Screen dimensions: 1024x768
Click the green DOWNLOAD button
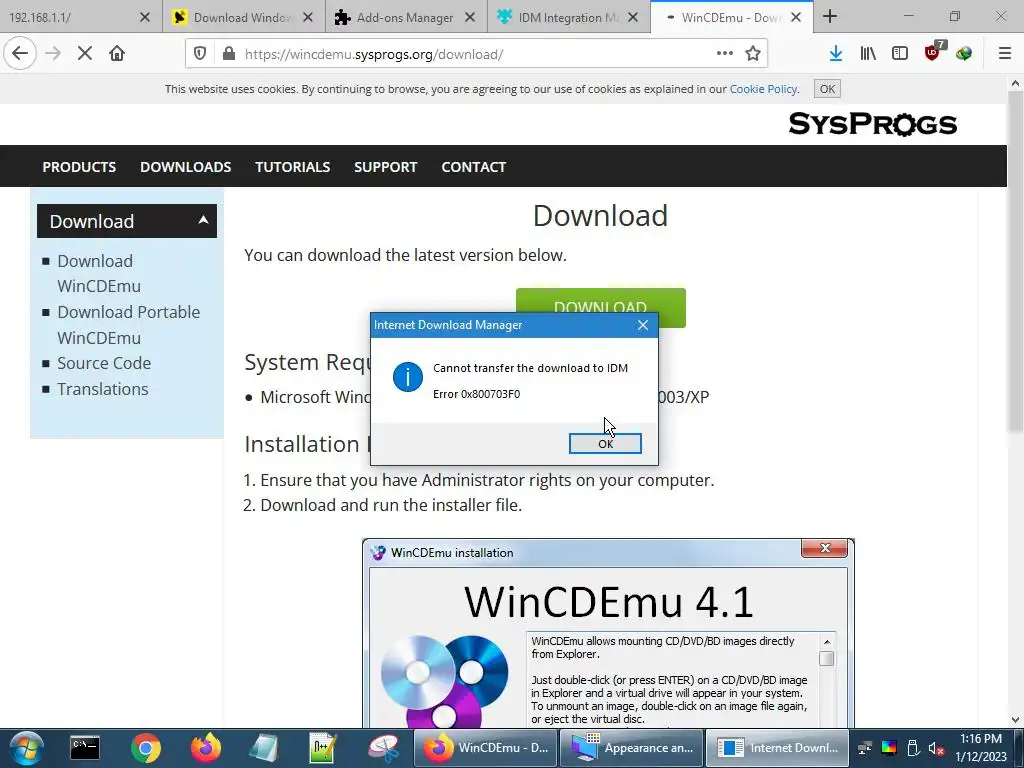pyautogui.click(x=600, y=301)
